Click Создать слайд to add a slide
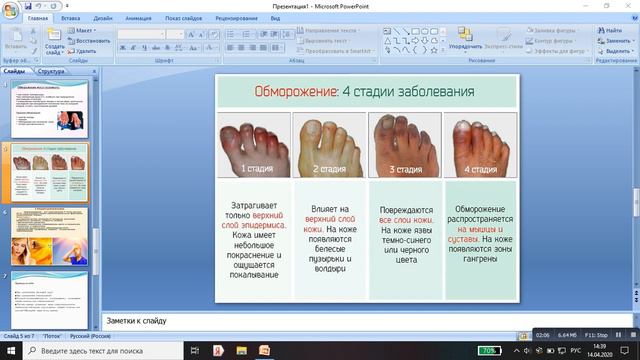Viewport: 640px width, 360px height. click(x=54, y=42)
